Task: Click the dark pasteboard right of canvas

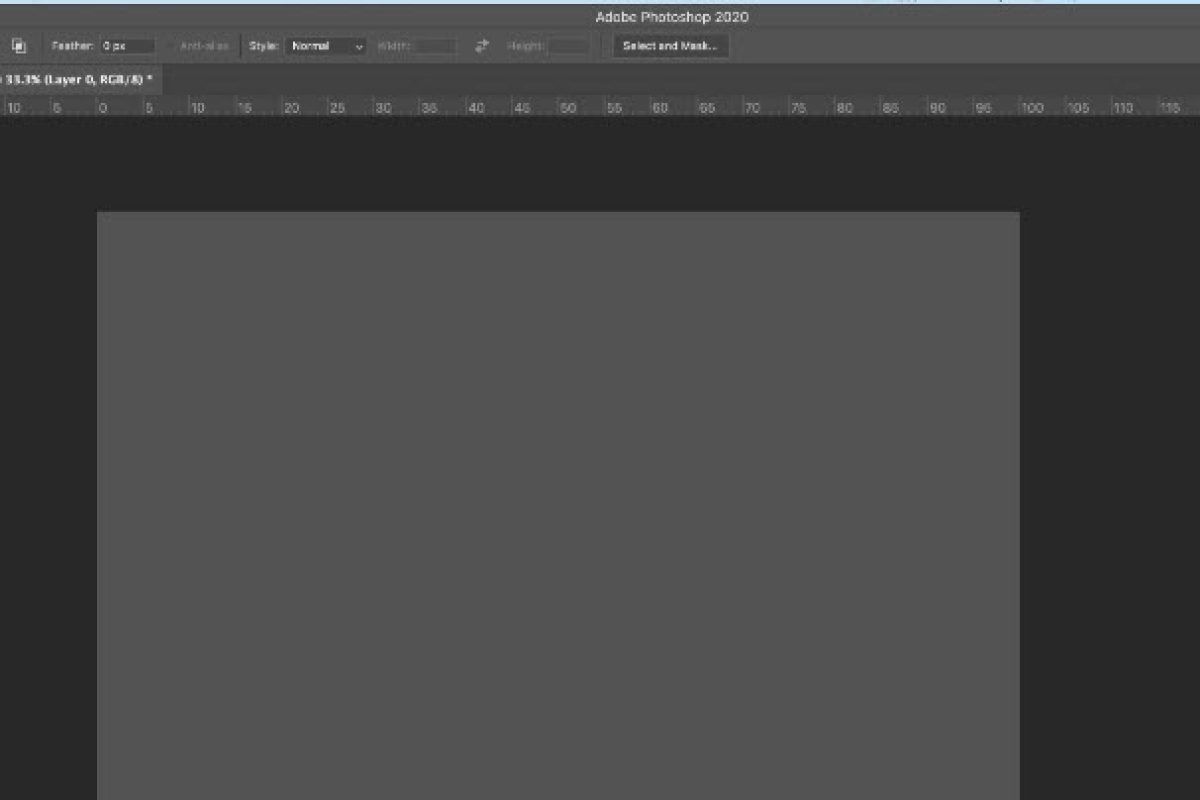Action: tap(1108, 450)
